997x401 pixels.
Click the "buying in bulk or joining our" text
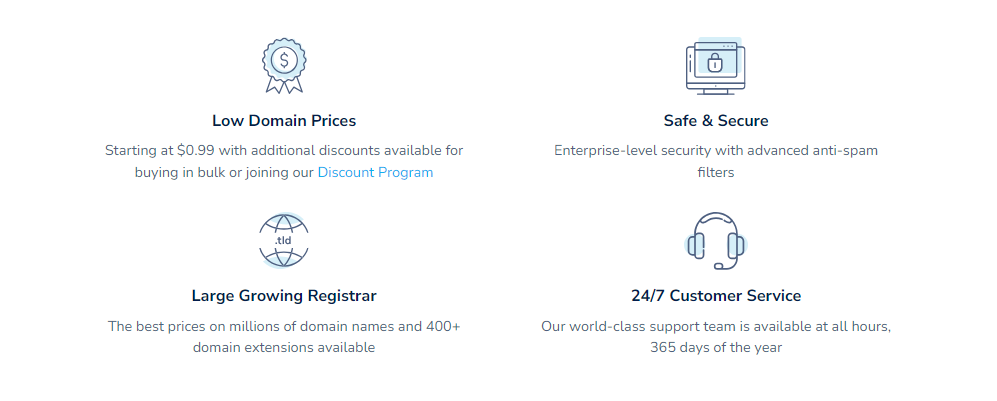tap(224, 172)
